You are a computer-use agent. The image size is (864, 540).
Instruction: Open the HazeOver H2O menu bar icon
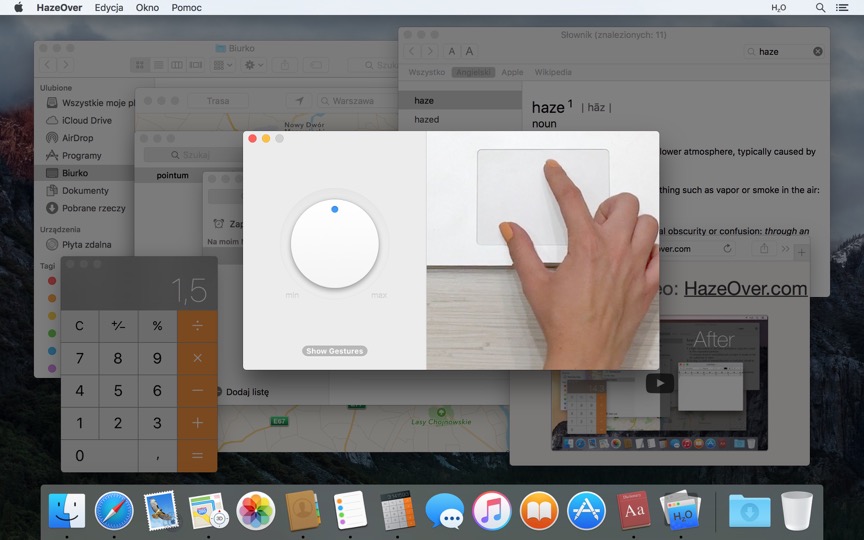click(778, 8)
